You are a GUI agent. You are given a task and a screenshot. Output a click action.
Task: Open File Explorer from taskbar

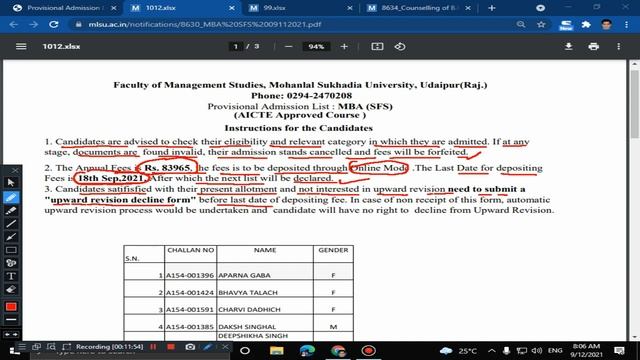tap(276, 351)
